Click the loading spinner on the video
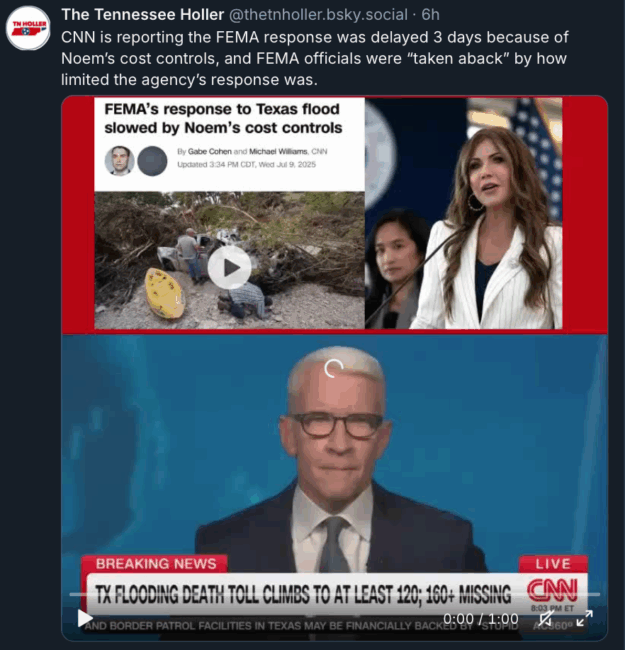The image size is (625, 650). tap(334, 368)
